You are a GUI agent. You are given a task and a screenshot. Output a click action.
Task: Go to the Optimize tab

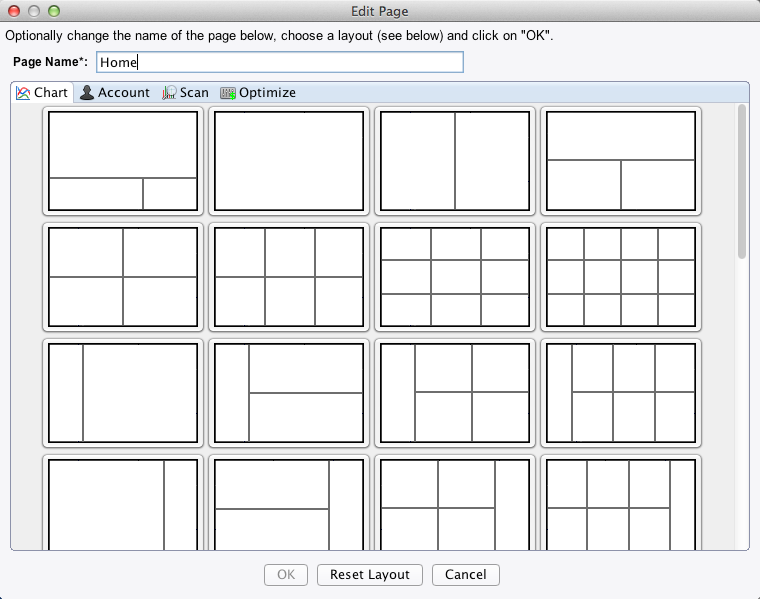258,93
